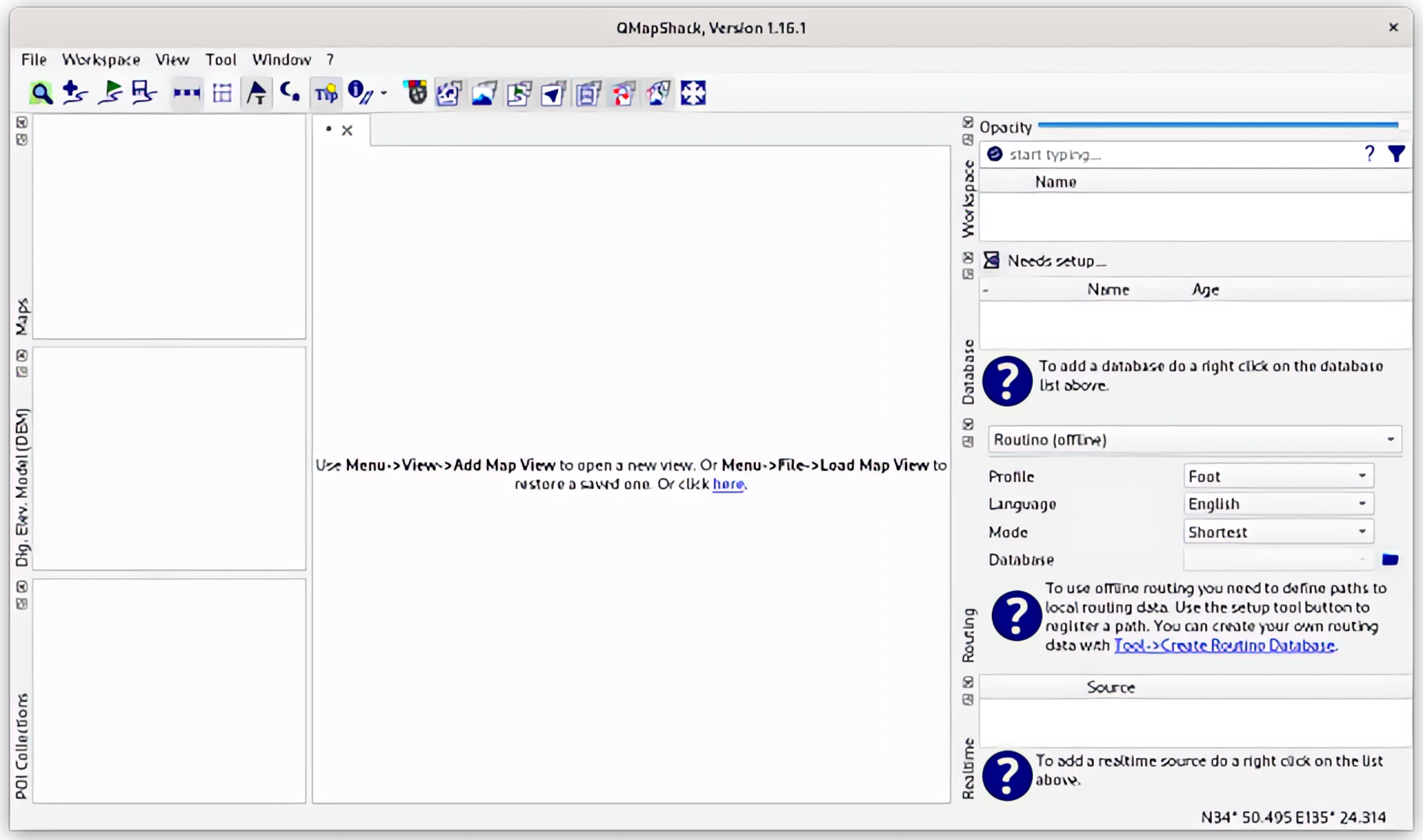Toggle Maps dock visibility in toolbar

449,93
